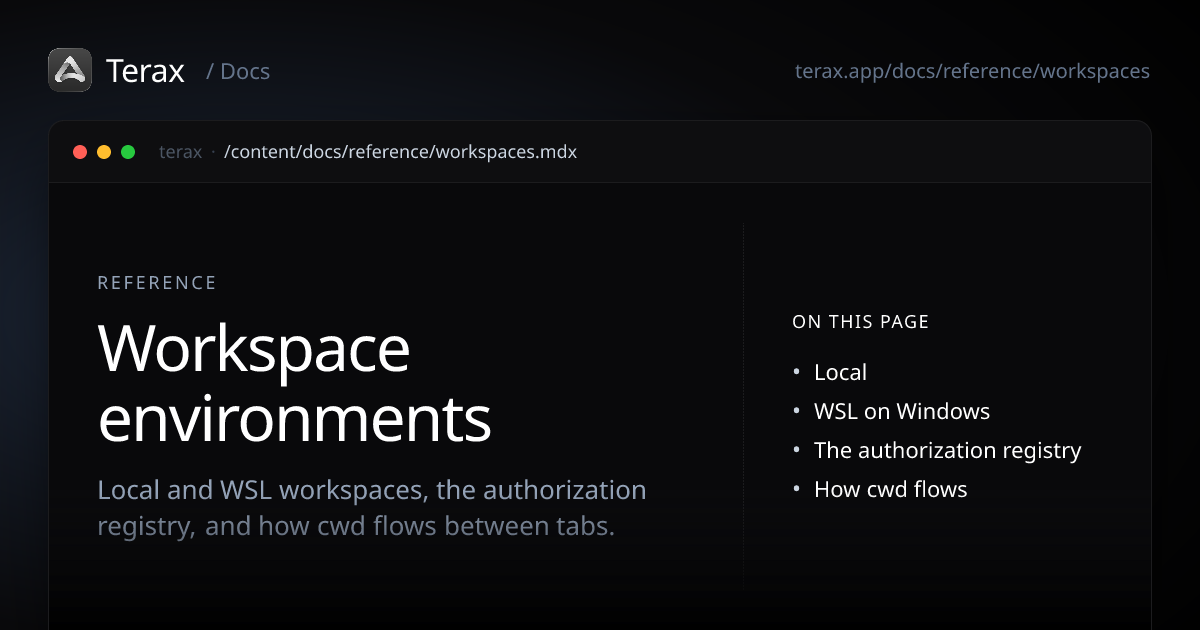This screenshot has height=630, width=1200.
Task: Click the yellow minimize window dot
Action: pos(104,152)
